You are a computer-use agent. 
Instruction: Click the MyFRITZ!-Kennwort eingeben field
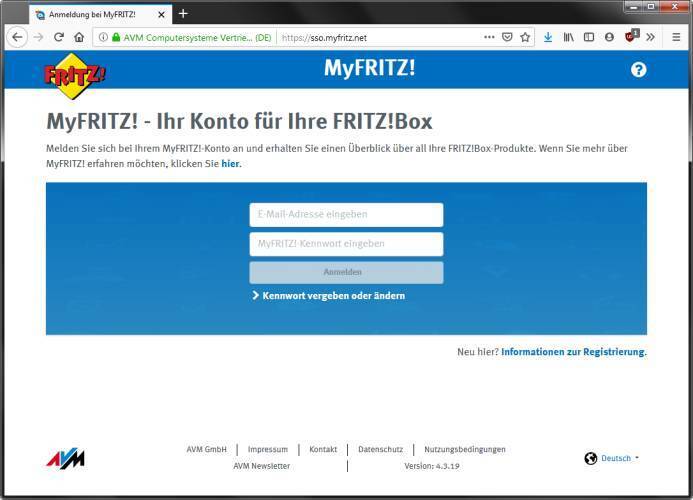point(346,244)
